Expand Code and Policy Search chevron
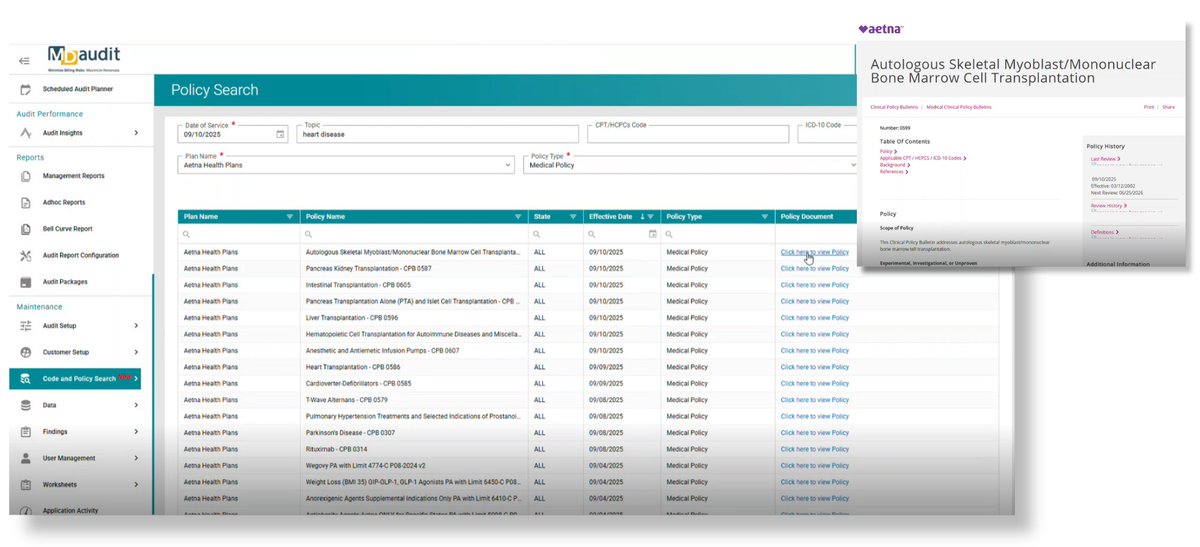 (136, 379)
